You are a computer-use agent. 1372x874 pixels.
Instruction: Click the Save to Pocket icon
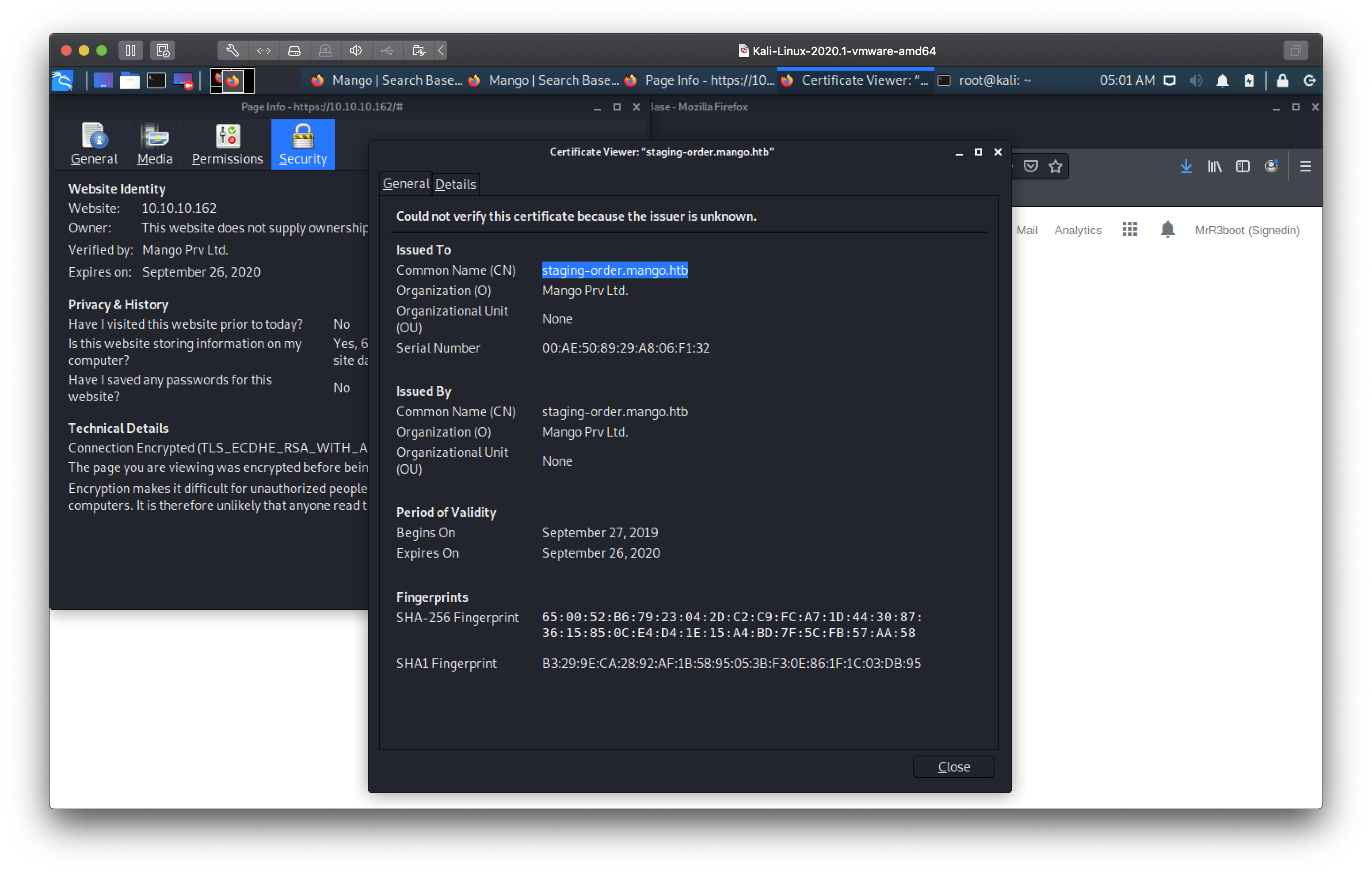tap(1030, 167)
